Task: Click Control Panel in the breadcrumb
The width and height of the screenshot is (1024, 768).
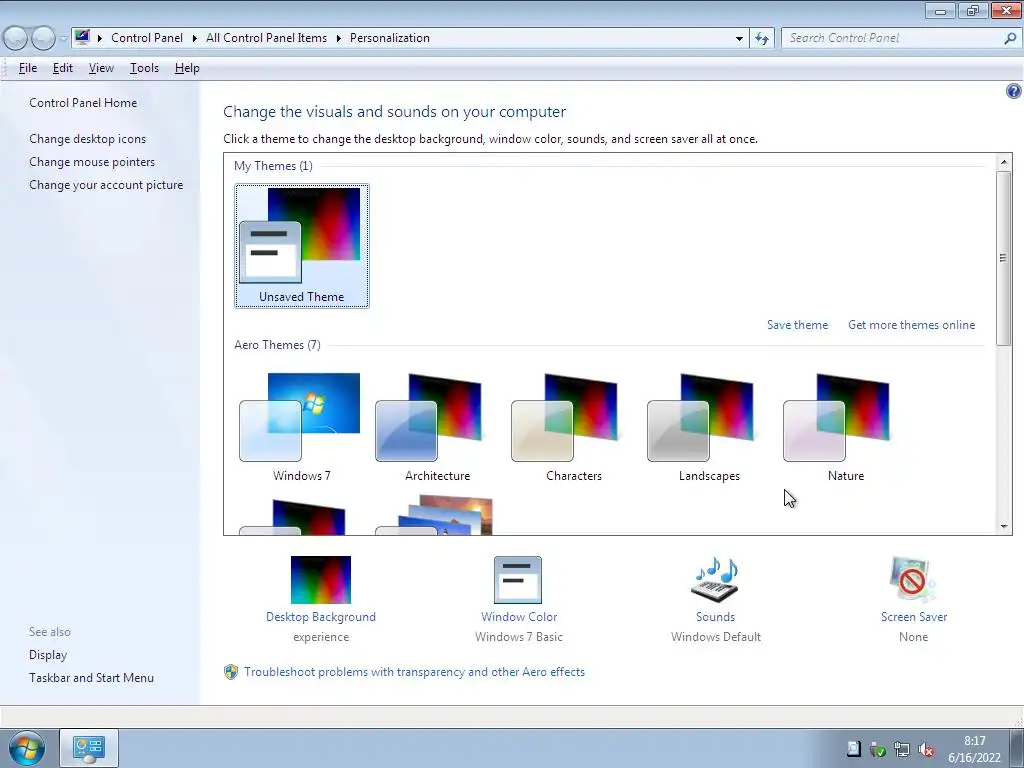Action: click(x=147, y=38)
